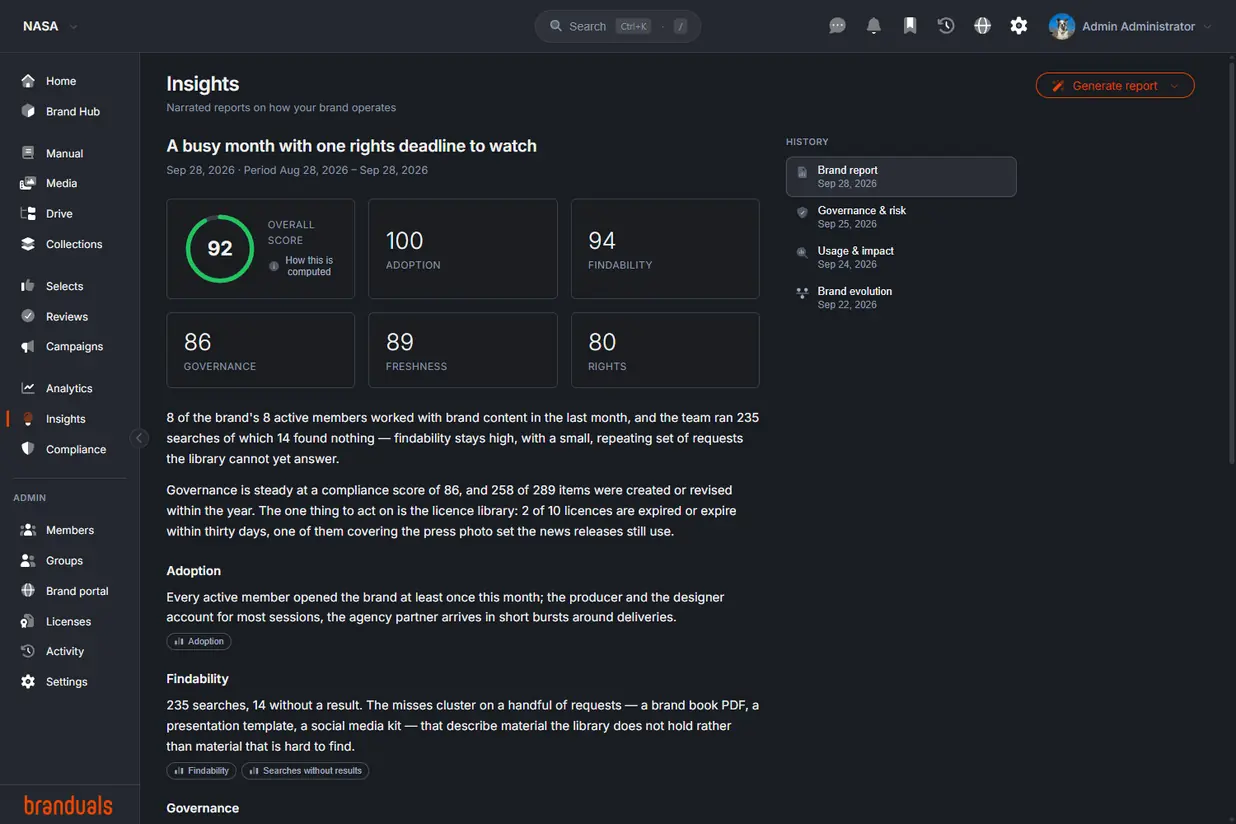1236x824 pixels.
Task: Click the Findability chart tag
Action: pyautogui.click(x=201, y=771)
